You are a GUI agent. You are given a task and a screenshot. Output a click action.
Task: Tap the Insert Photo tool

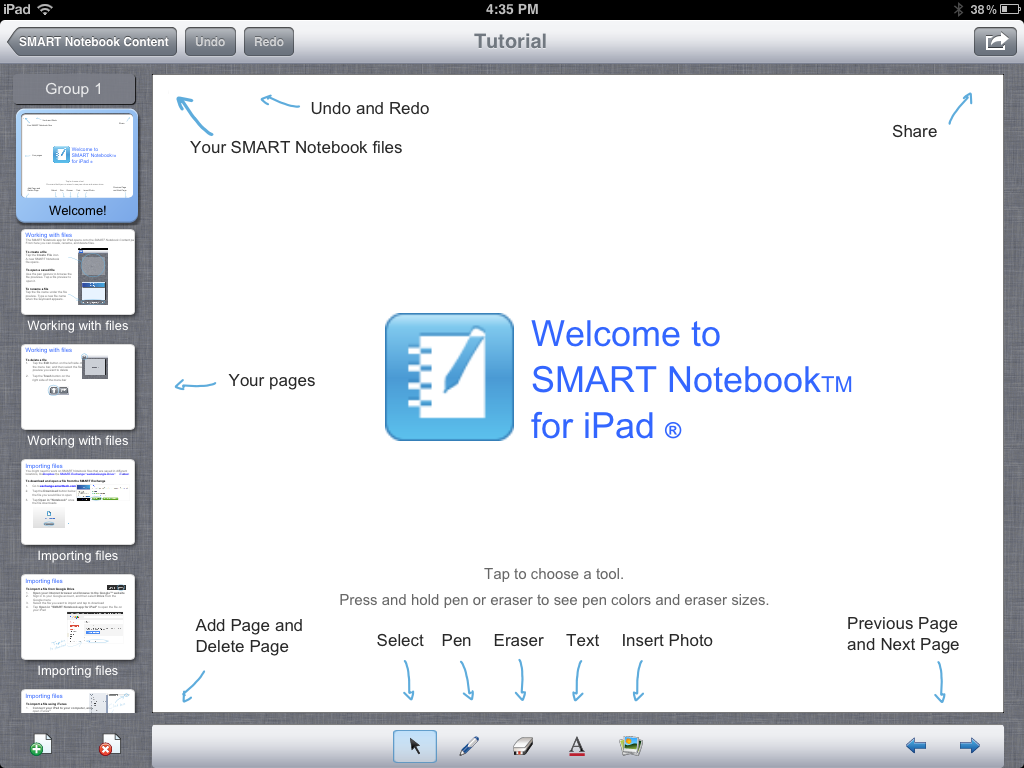click(x=630, y=745)
